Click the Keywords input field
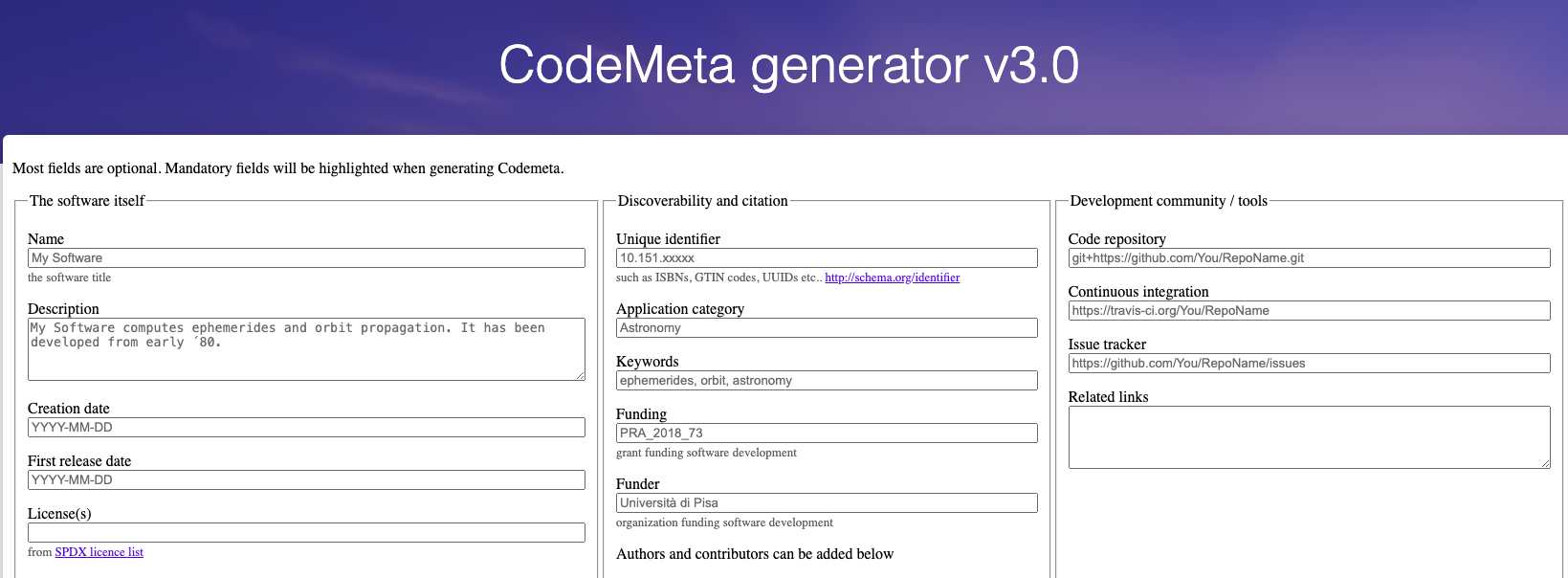Viewport: 1568px width, 578px height. click(x=827, y=381)
